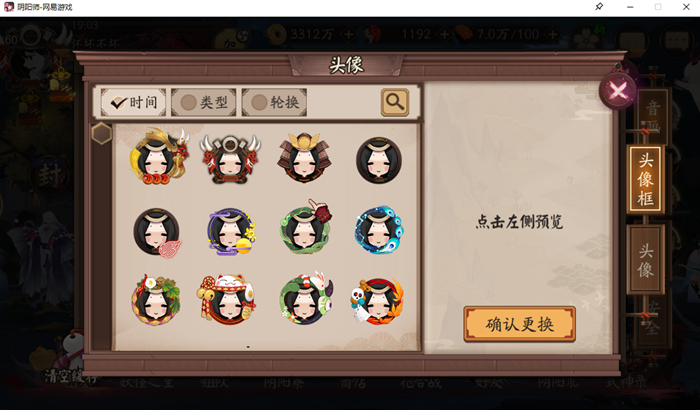Click the 确认更换 confirm button
Screen dimensions: 700x410
tap(519, 324)
